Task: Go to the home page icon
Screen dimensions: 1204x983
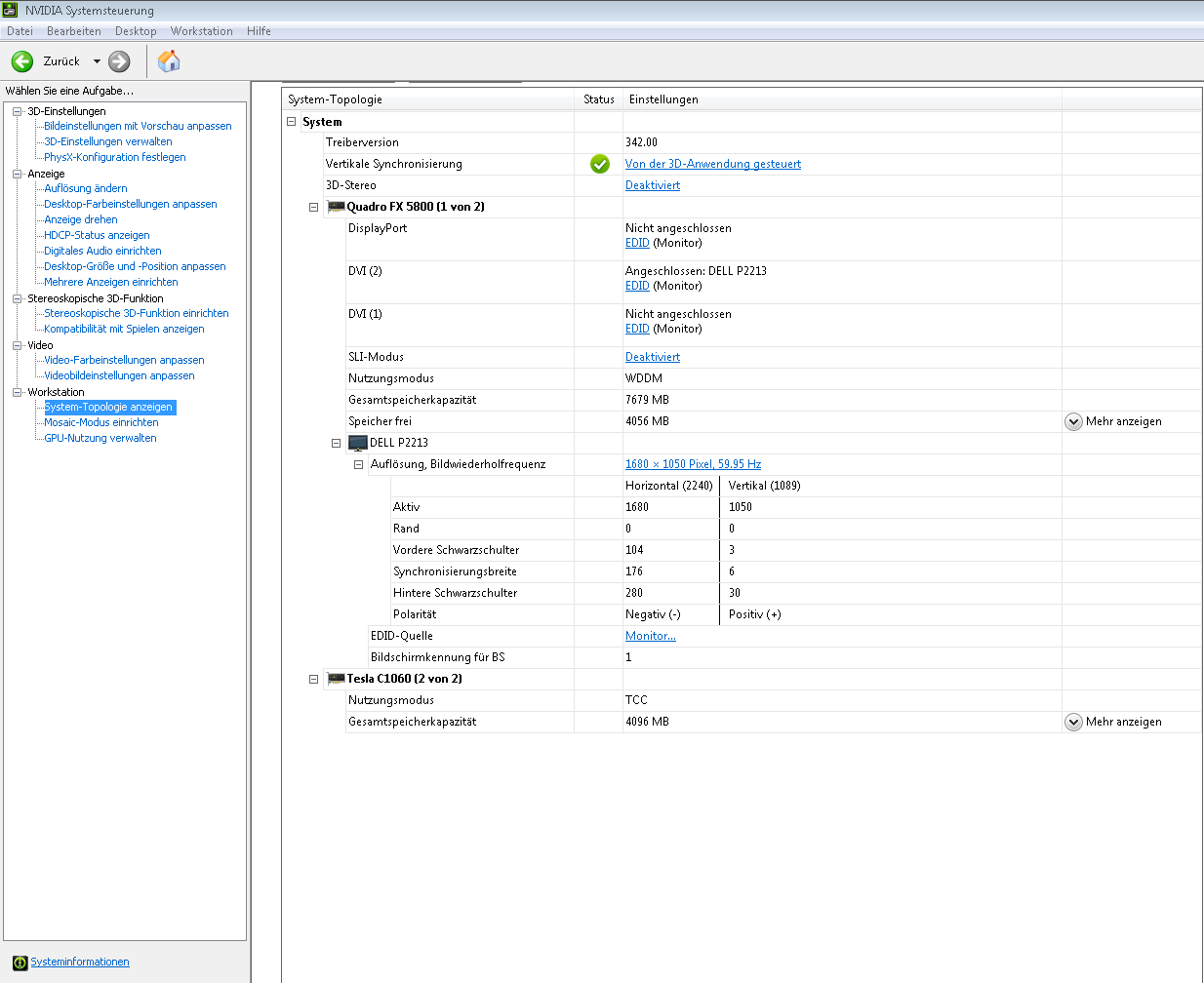Action: [x=169, y=61]
